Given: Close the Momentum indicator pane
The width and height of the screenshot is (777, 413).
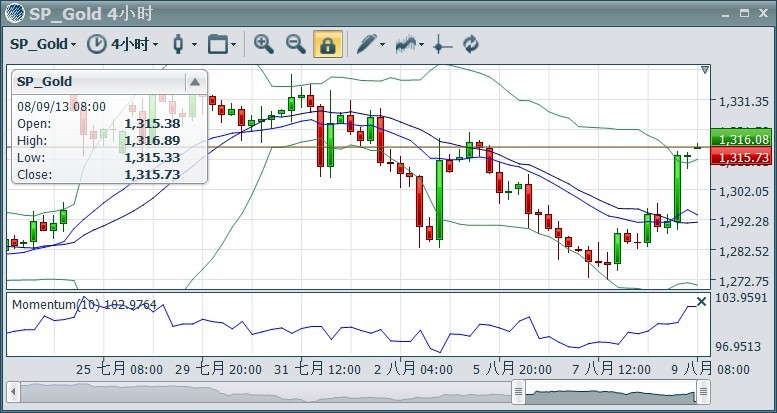Looking at the screenshot, I should (701, 301).
